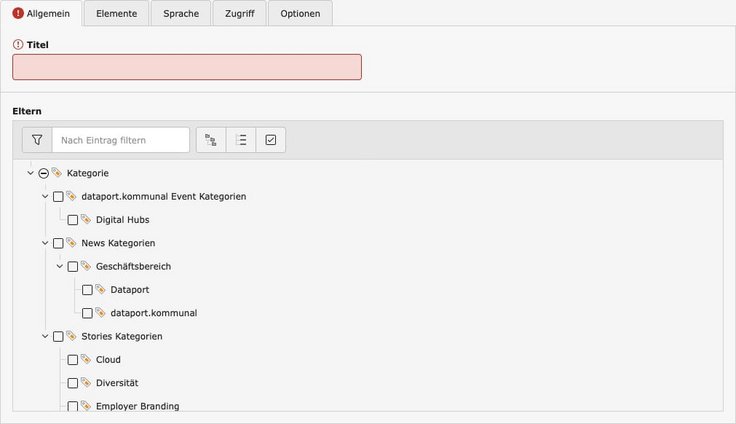Click the expand tree view toolbar icon

point(211,140)
